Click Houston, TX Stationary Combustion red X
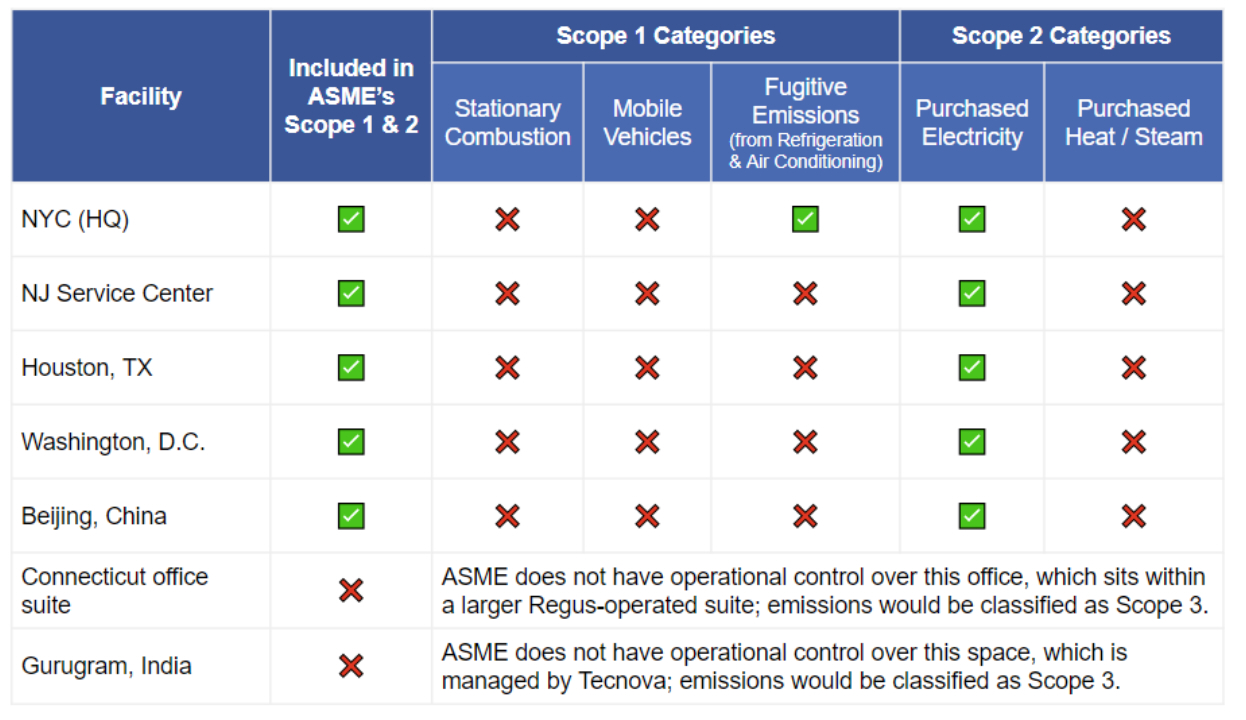Screen dimensions: 1246x720 pos(507,367)
